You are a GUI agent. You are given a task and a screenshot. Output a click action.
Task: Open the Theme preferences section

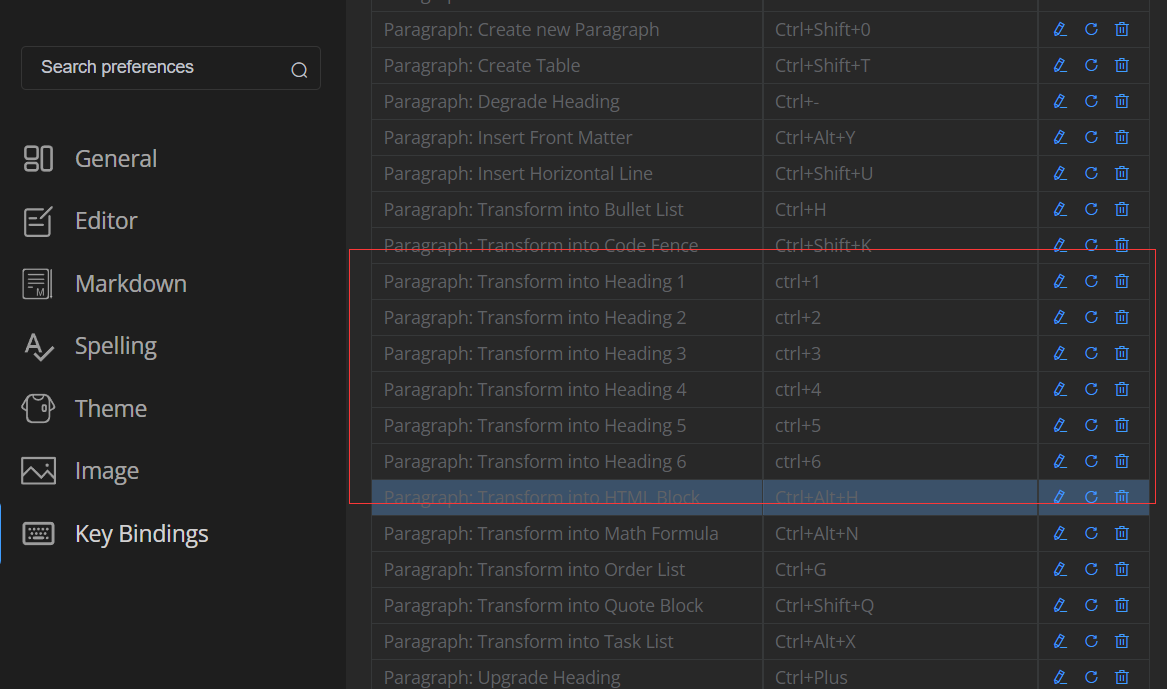110,408
